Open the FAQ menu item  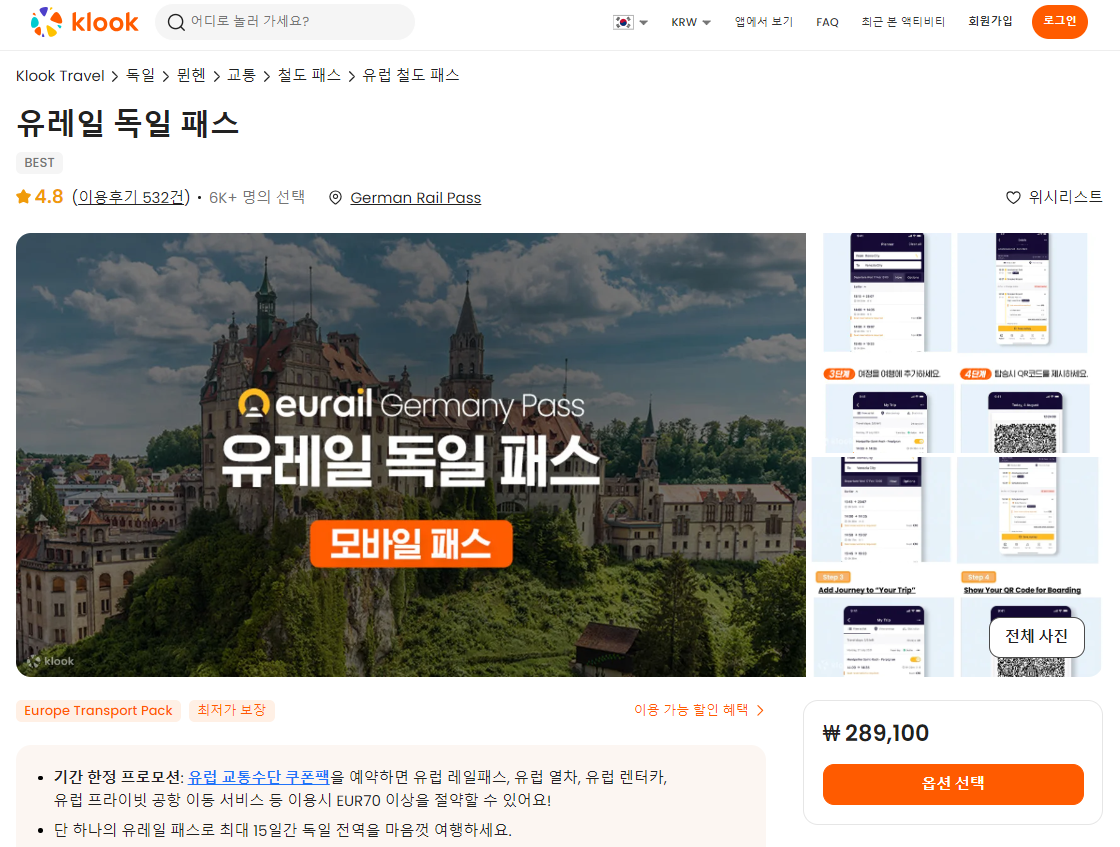[x=827, y=22]
